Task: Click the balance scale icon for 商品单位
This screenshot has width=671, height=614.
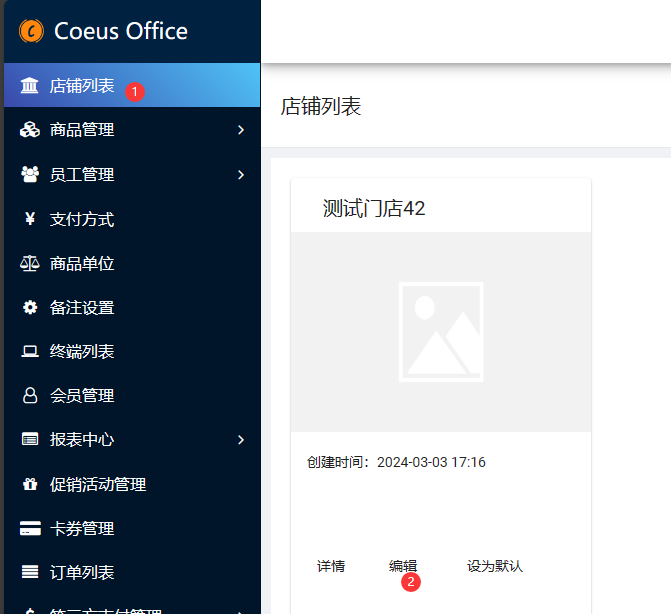Action: [30, 263]
